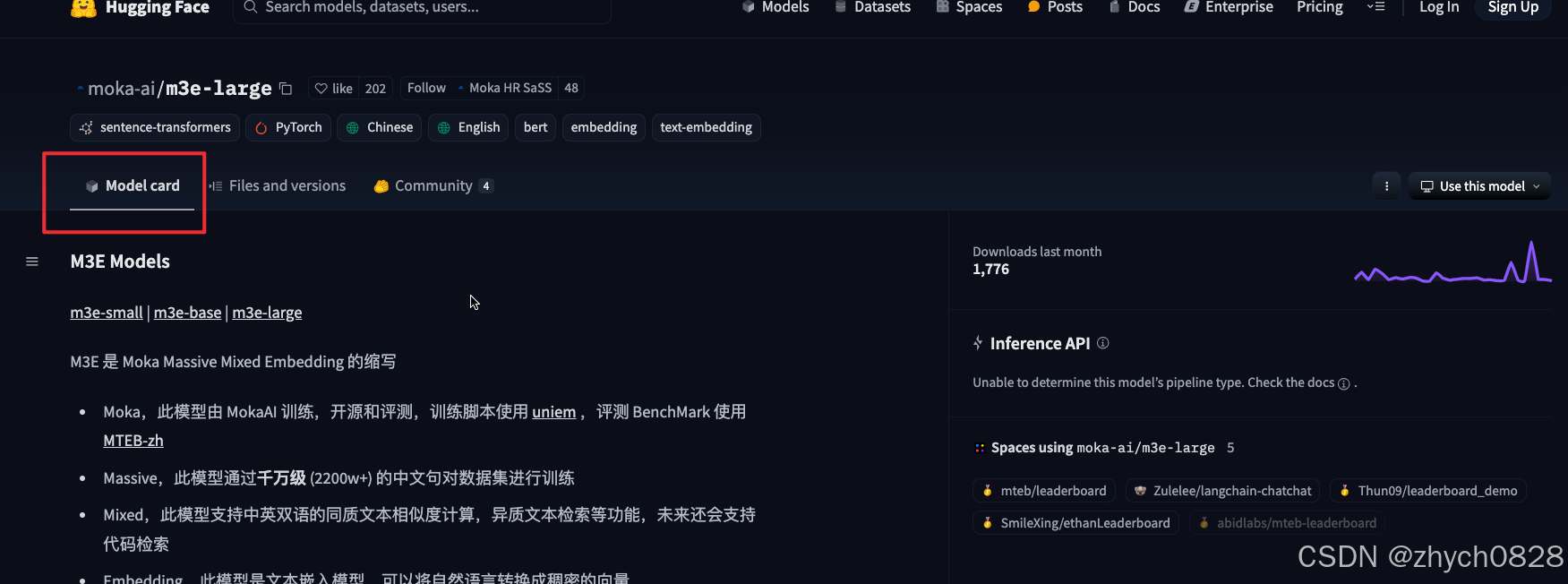Screen dimensions: 1568x584
Task: Open the m3e-large link
Action: click(267, 313)
